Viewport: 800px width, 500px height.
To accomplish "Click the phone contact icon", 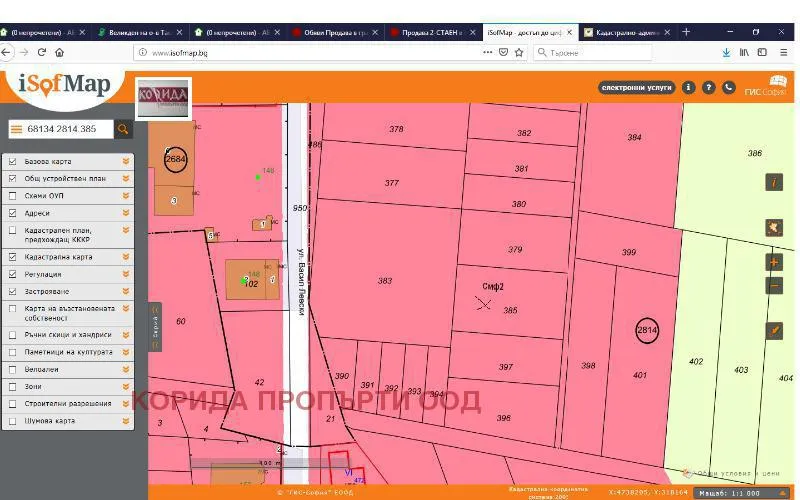I will (728, 88).
